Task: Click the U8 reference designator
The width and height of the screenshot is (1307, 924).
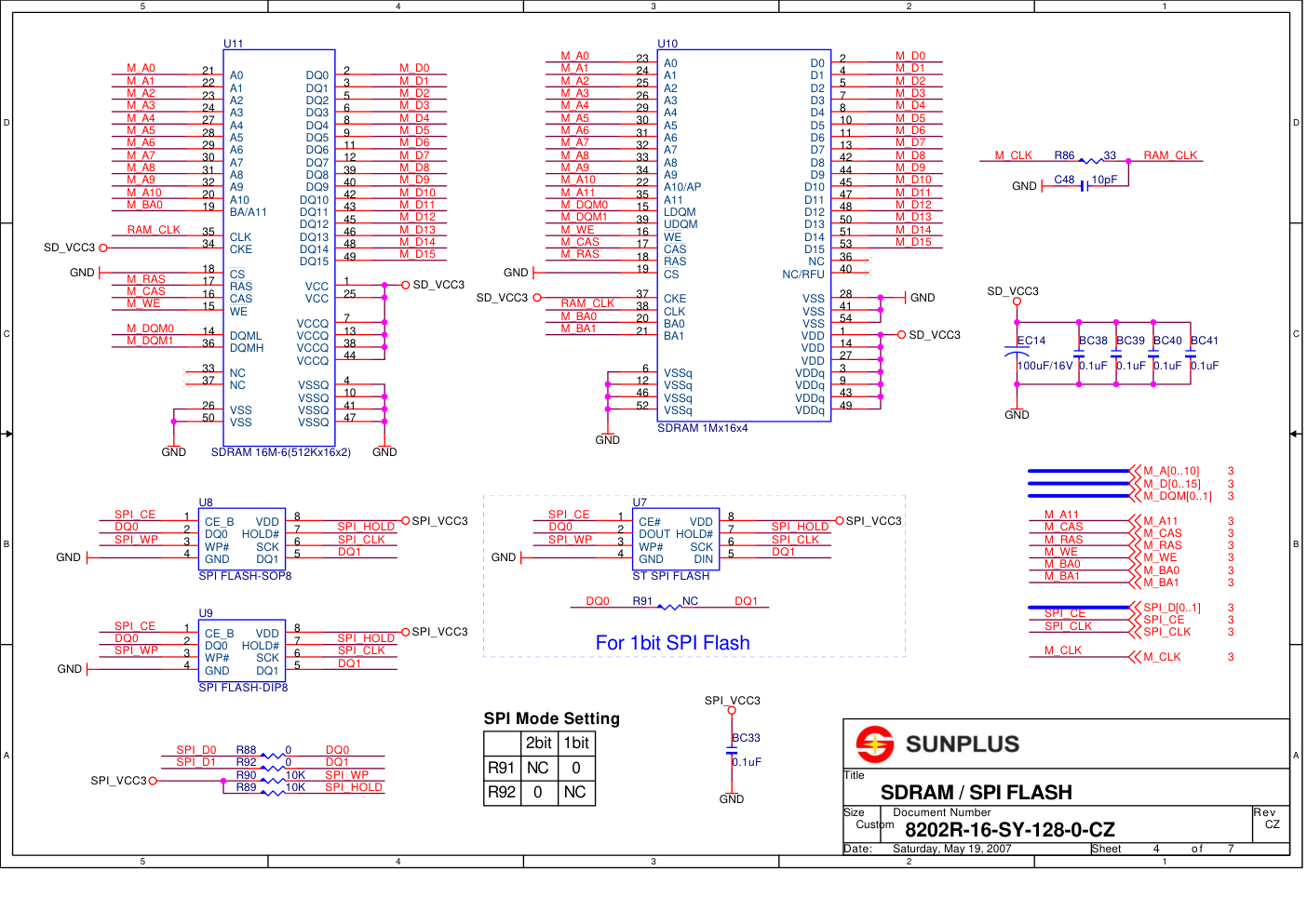Action: [x=206, y=502]
